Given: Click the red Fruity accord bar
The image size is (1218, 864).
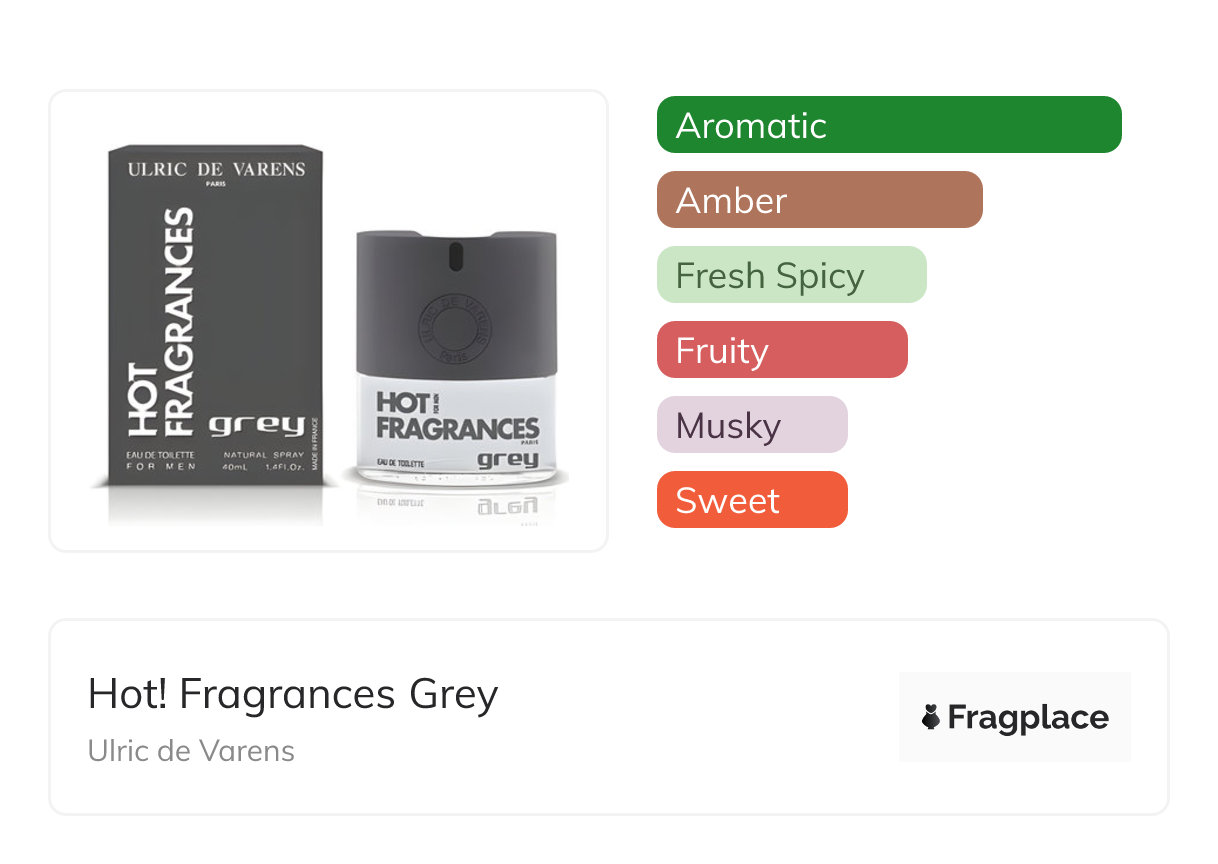Looking at the screenshot, I should coord(781,350).
